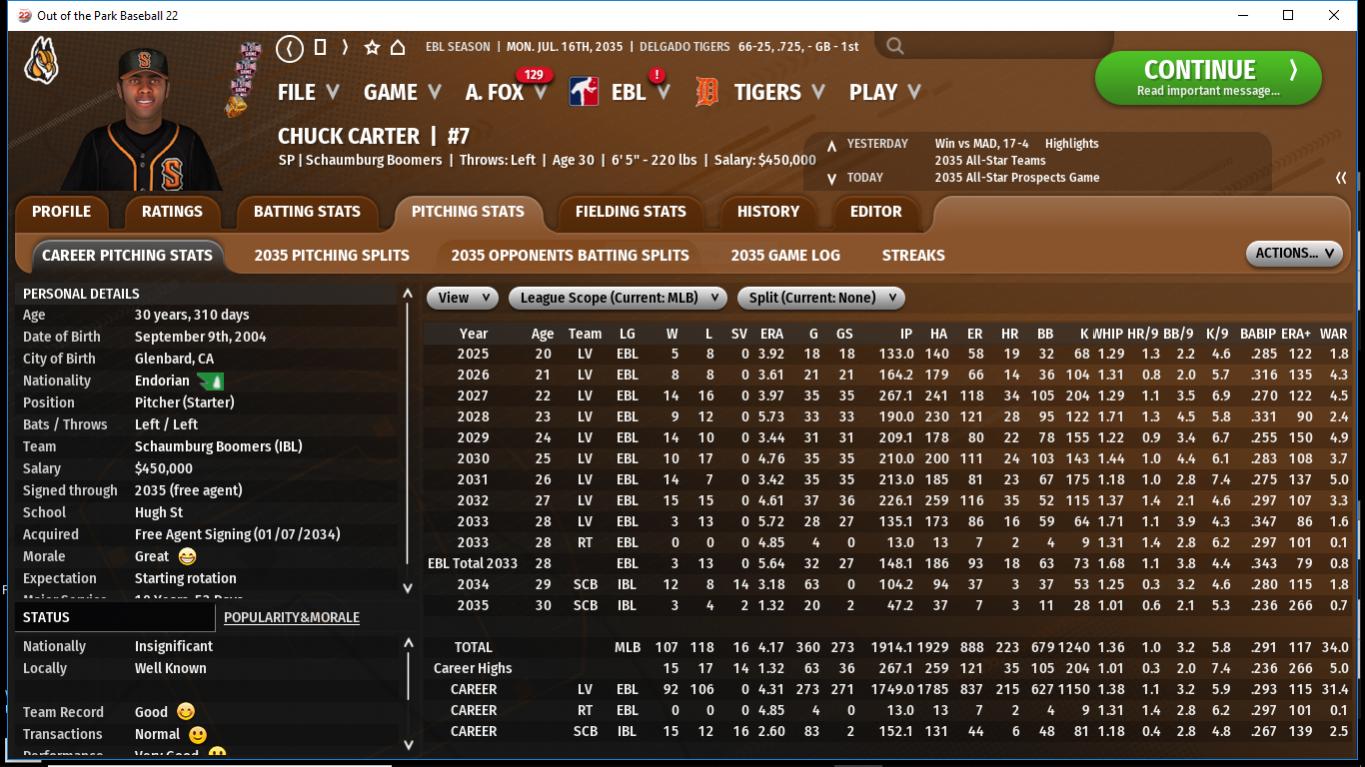
Task: Click the forward navigation arrow icon
Action: [x=345, y=47]
